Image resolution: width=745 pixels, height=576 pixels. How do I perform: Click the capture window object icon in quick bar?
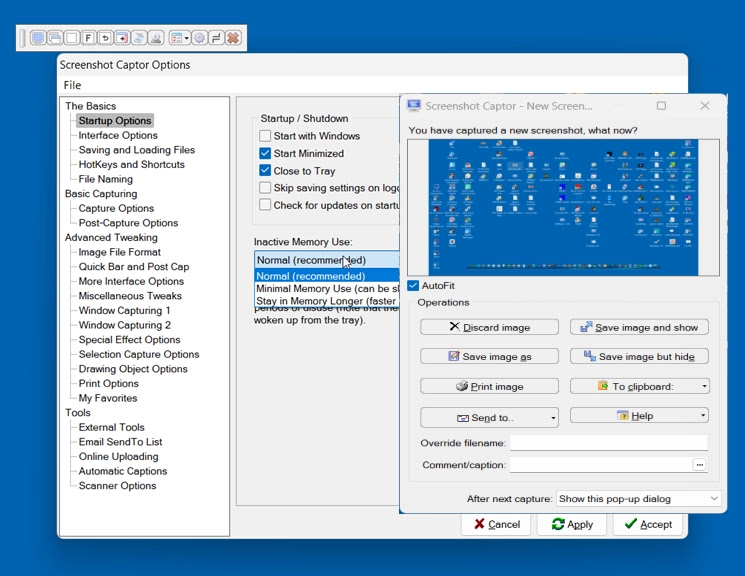tap(122, 38)
